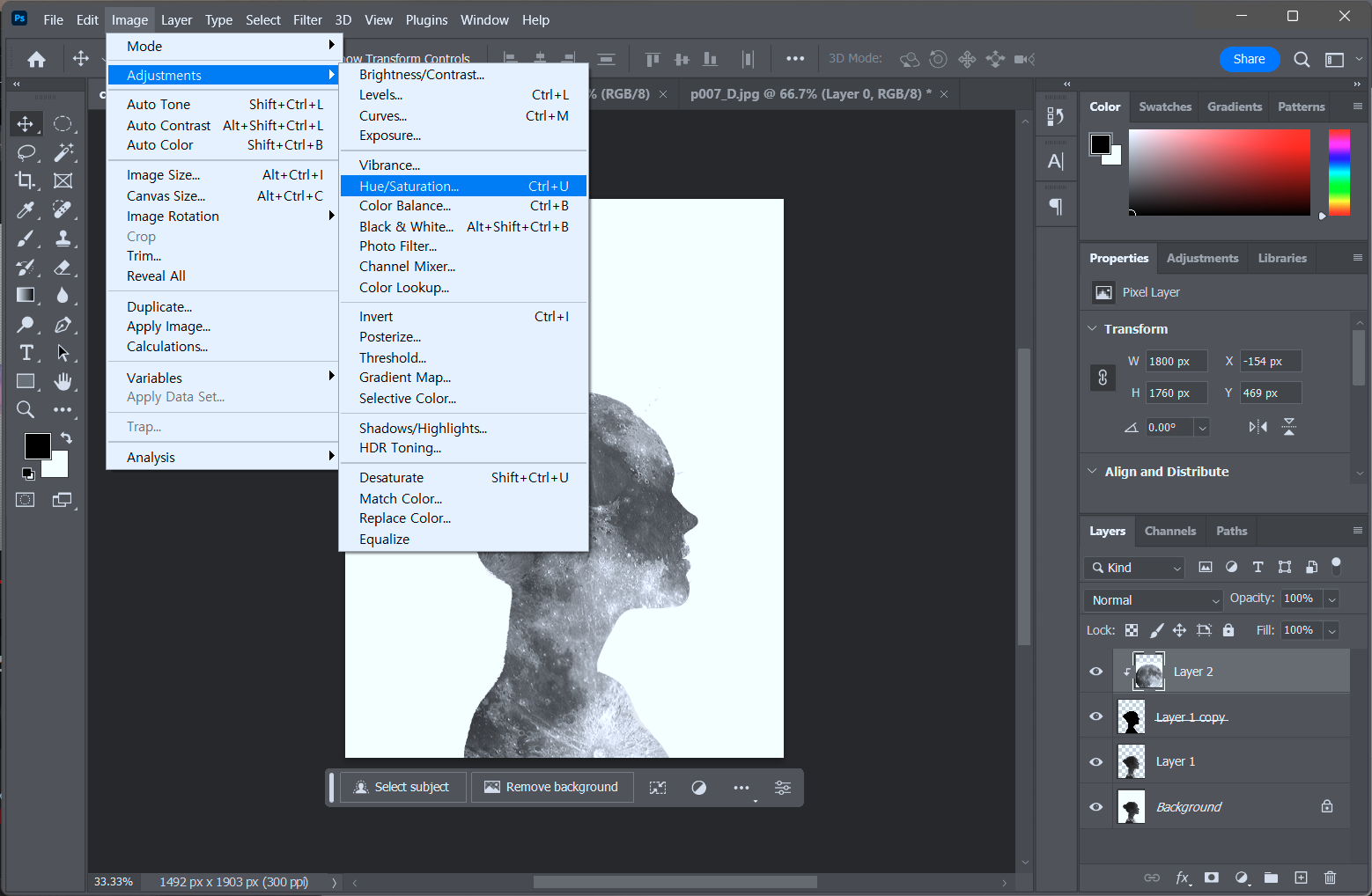Select the Lasso tool

(26, 152)
